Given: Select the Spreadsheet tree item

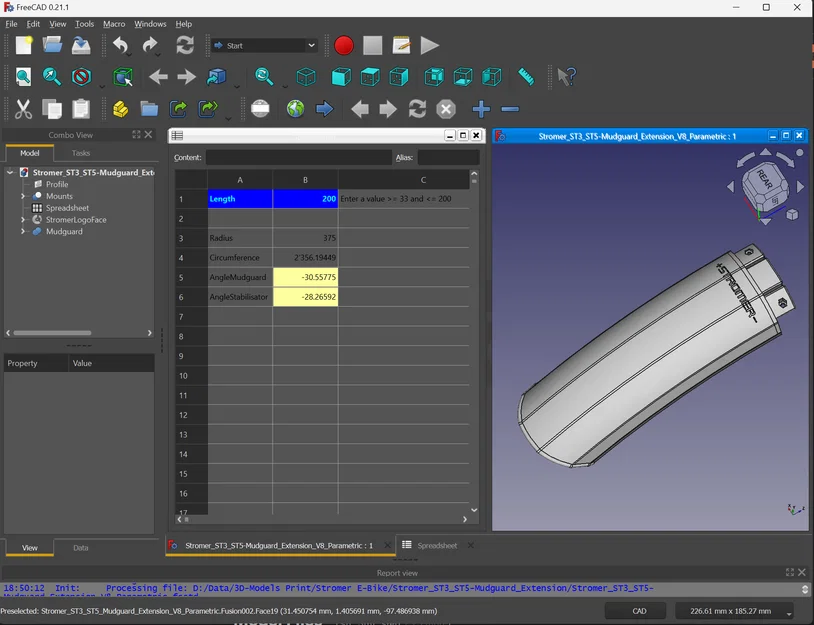Looking at the screenshot, I should [x=67, y=208].
